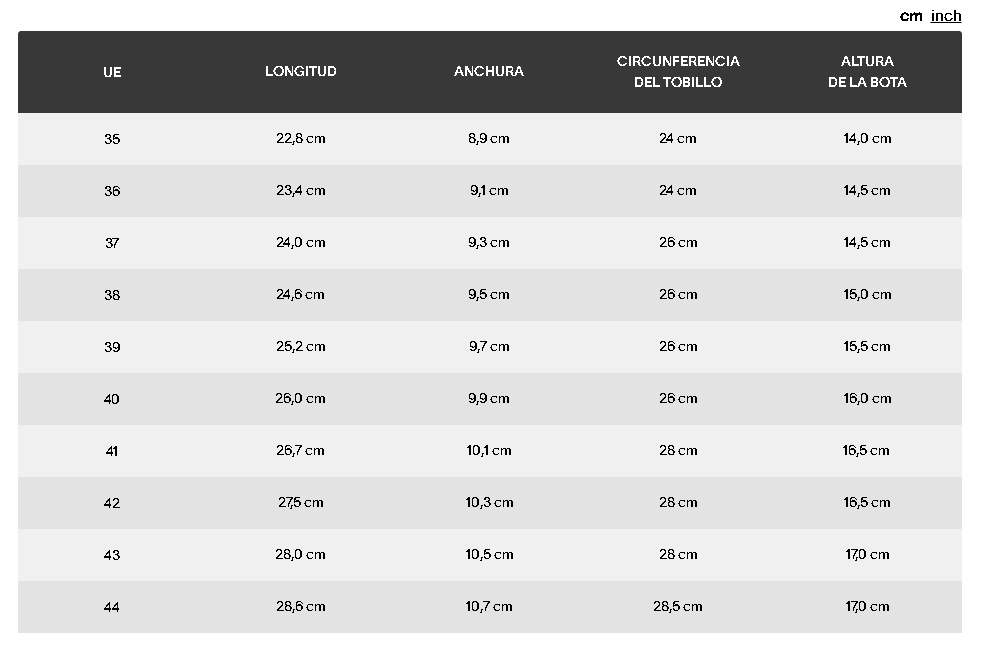
Task: Select size 44 in the UE column
Action: (112, 607)
